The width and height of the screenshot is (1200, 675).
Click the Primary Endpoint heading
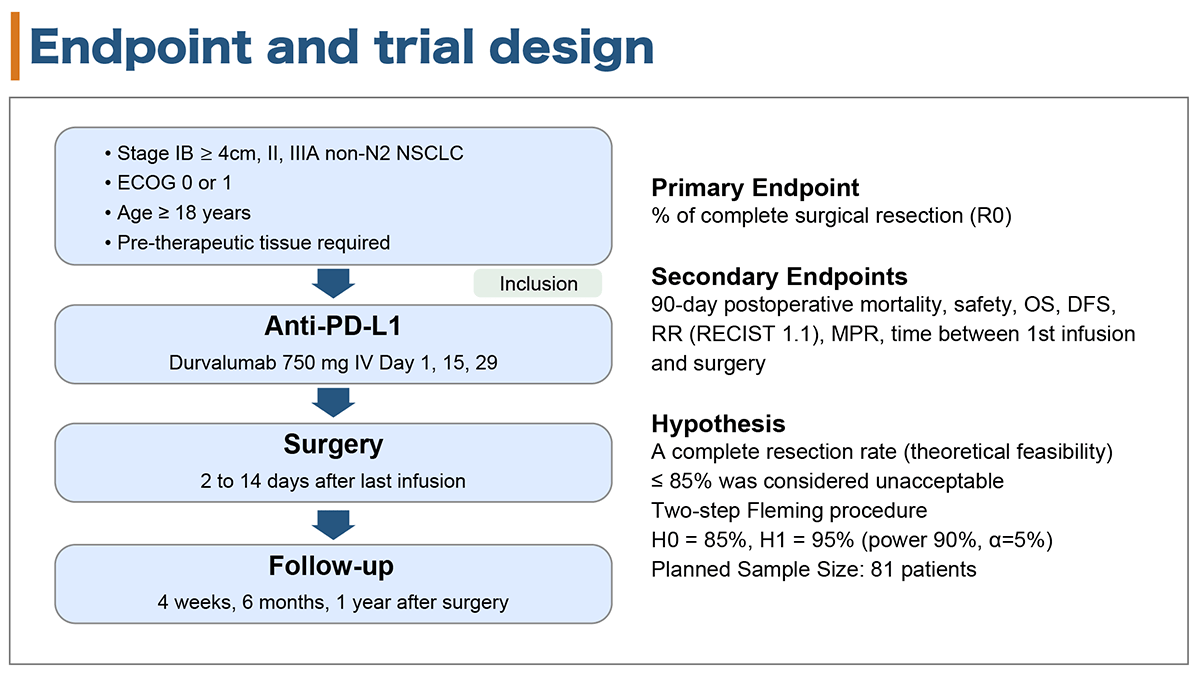point(755,187)
